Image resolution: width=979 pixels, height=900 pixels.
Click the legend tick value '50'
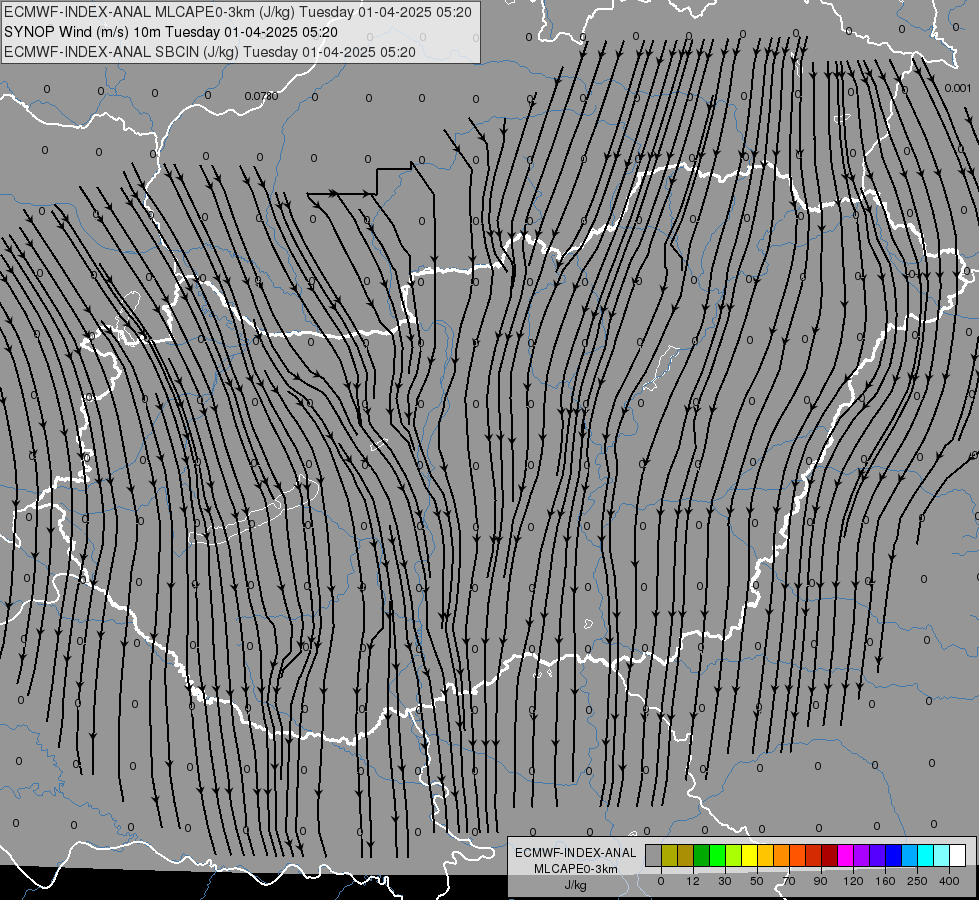[757, 881]
